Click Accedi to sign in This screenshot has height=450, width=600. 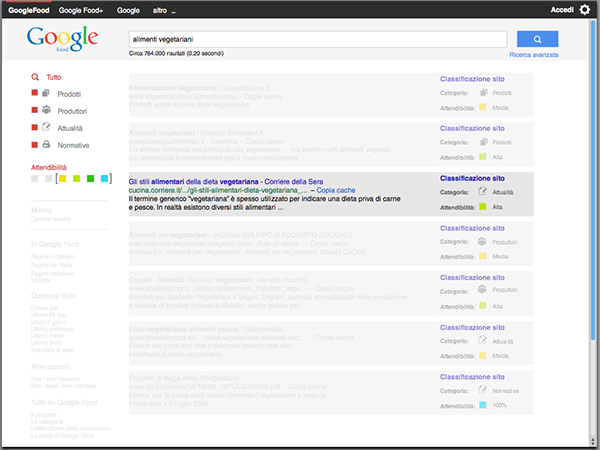(x=562, y=10)
